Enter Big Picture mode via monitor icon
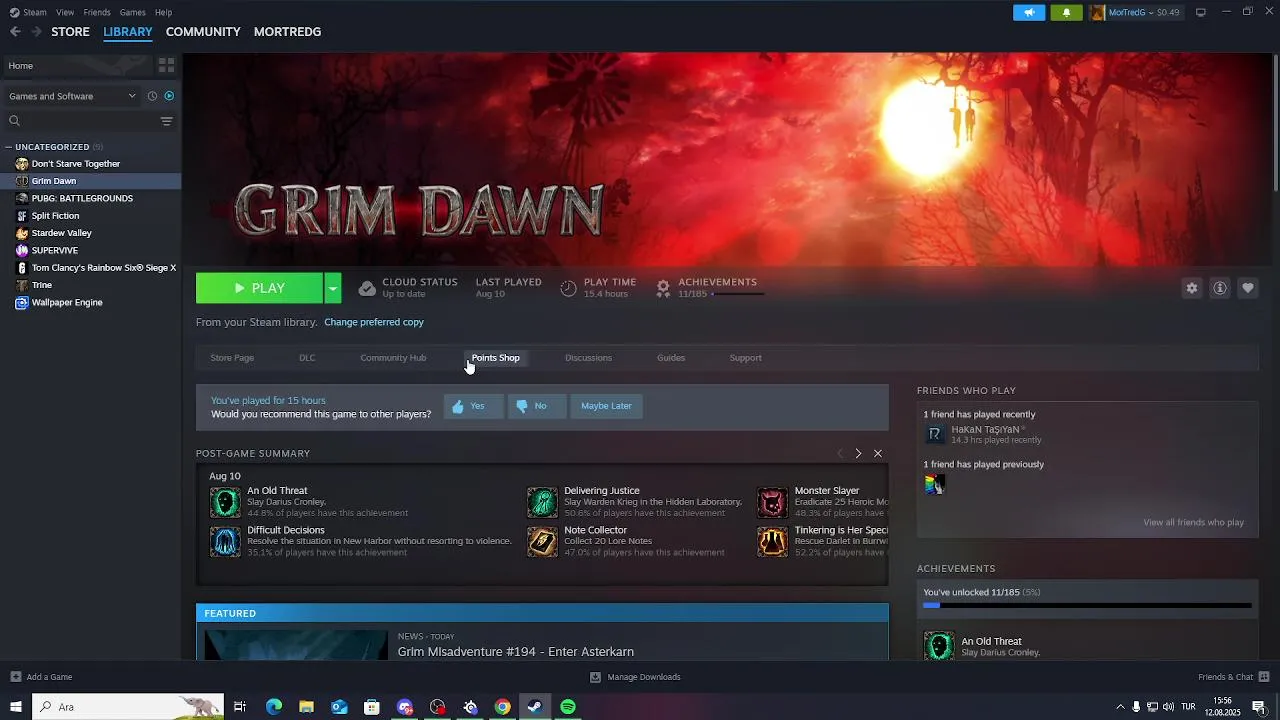 click(x=1201, y=12)
